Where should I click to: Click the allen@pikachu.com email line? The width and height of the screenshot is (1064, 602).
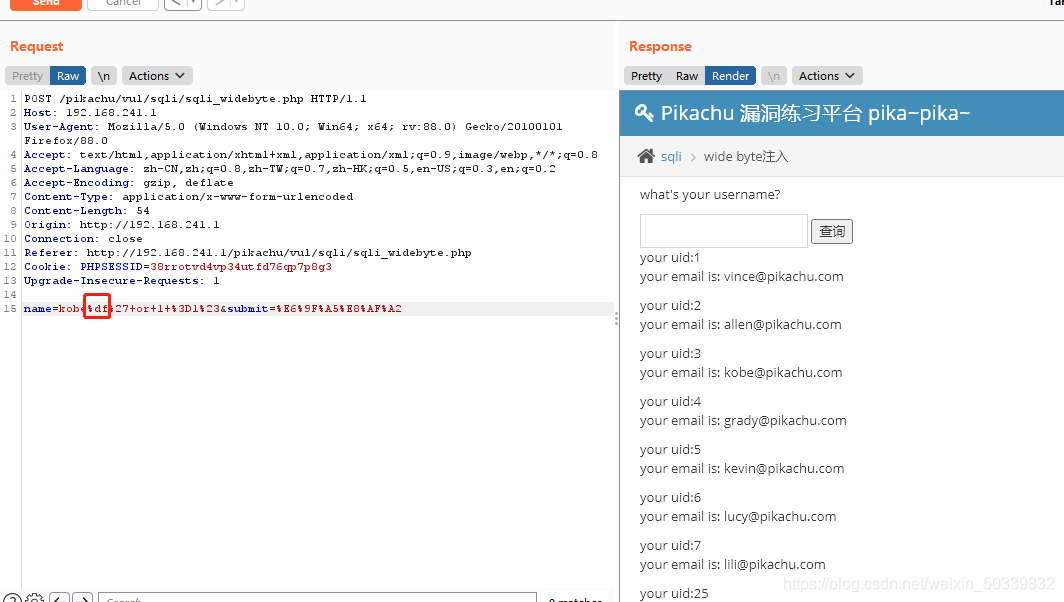coord(740,325)
